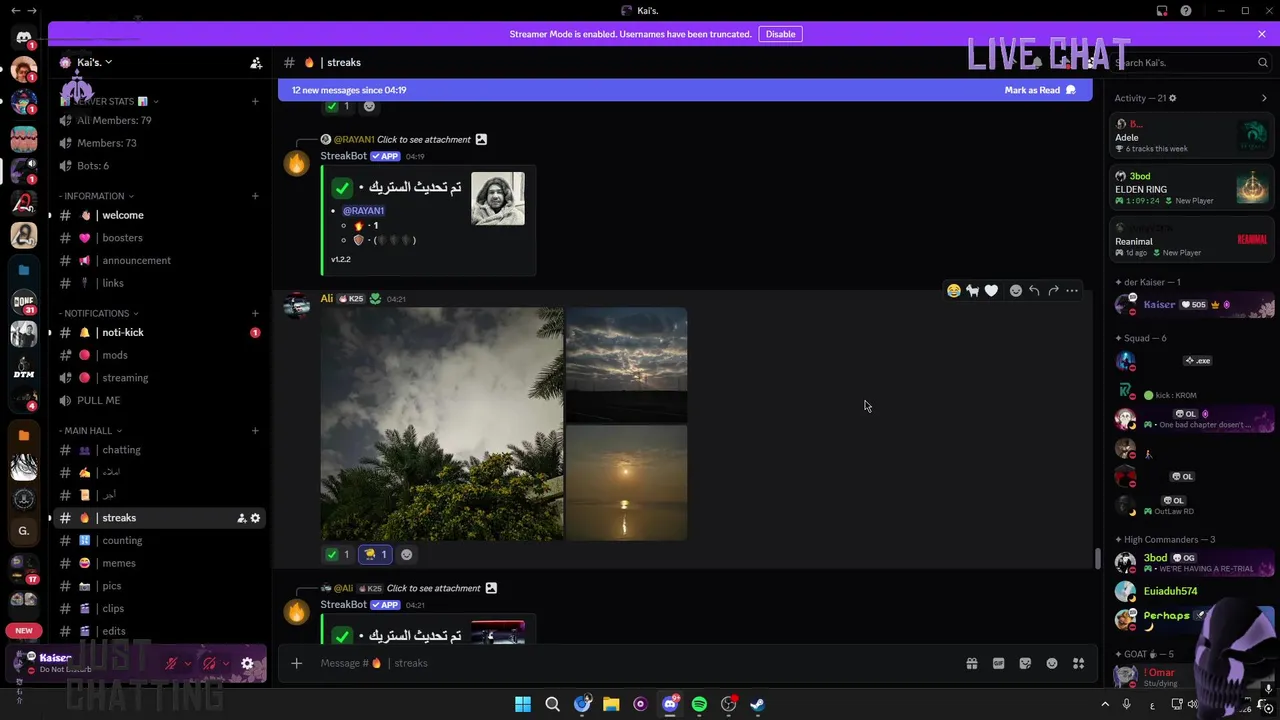The height and width of the screenshot is (720, 1280).
Task: Toggle headphone deafen in user panel
Action: pos(209,663)
